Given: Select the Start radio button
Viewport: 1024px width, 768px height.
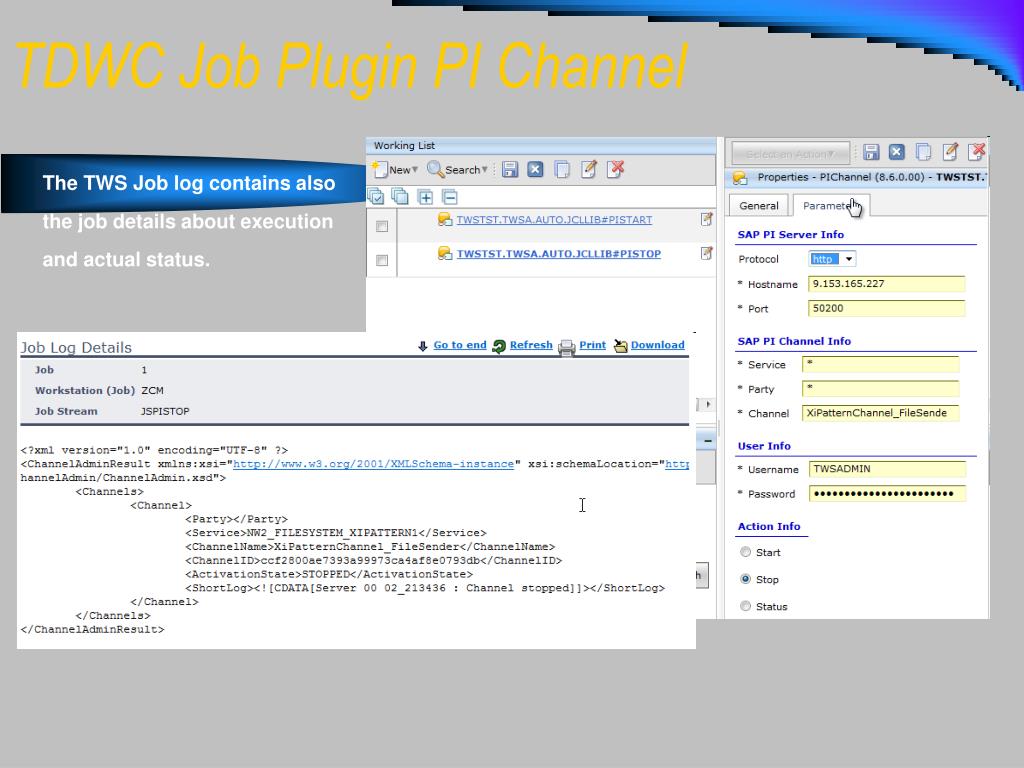Looking at the screenshot, I should tap(746, 552).
